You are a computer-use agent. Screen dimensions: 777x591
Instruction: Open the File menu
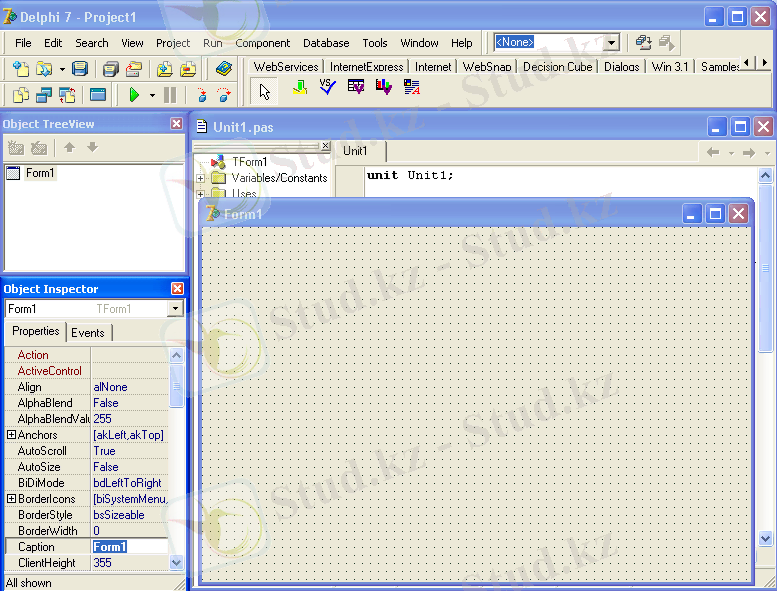tap(23, 43)
